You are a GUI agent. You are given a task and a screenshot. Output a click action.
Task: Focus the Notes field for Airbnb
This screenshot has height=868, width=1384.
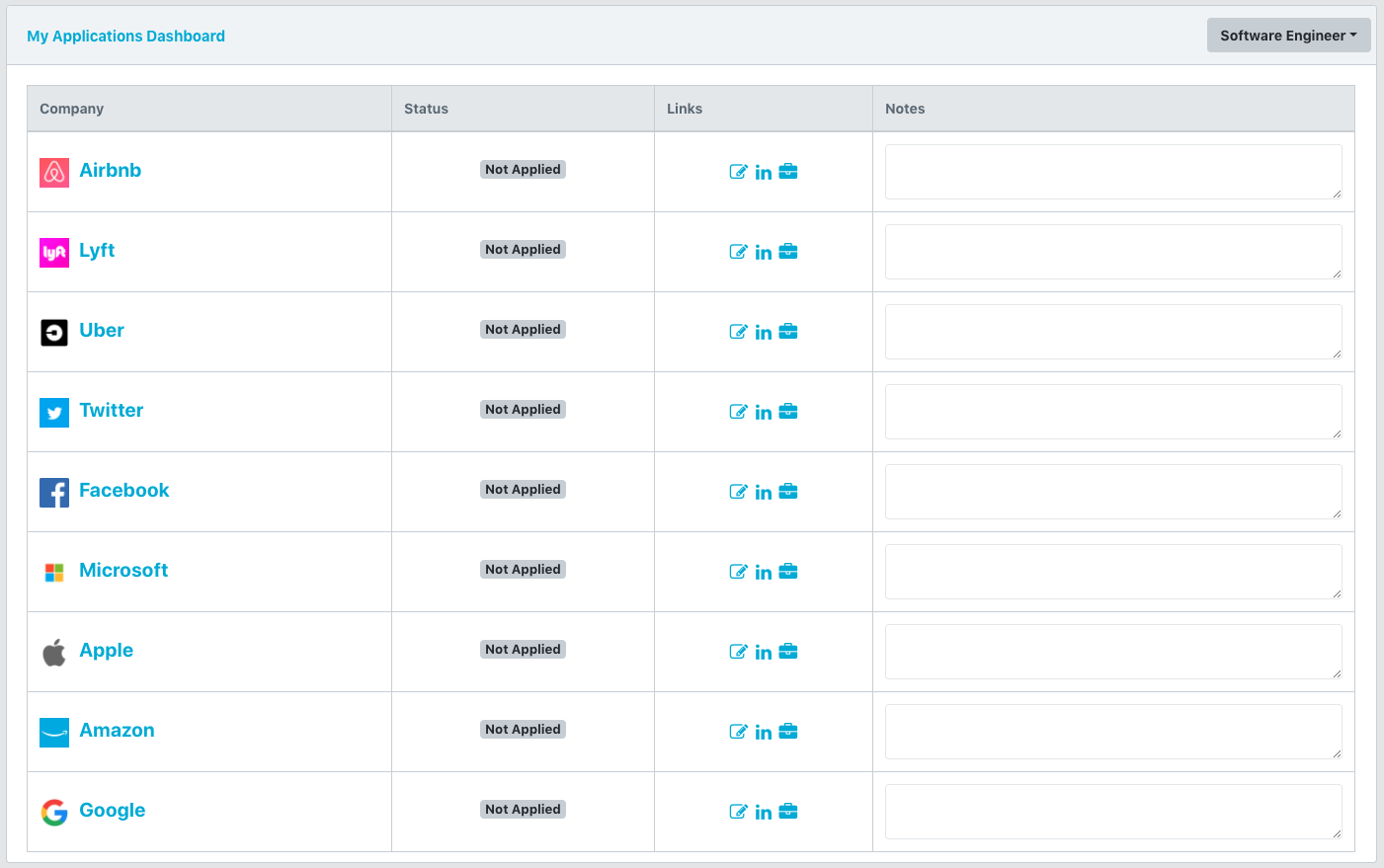1113,172
